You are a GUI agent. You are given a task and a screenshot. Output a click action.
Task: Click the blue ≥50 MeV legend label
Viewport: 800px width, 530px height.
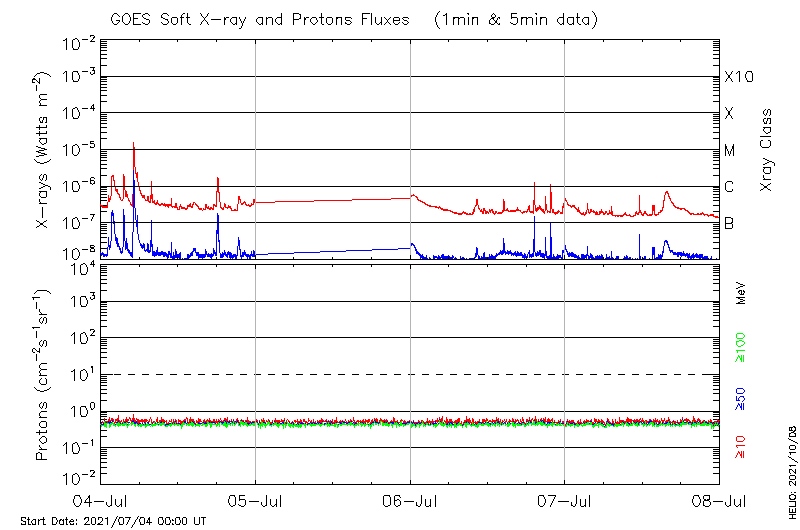pyautogui.click(x=741, y=398)
